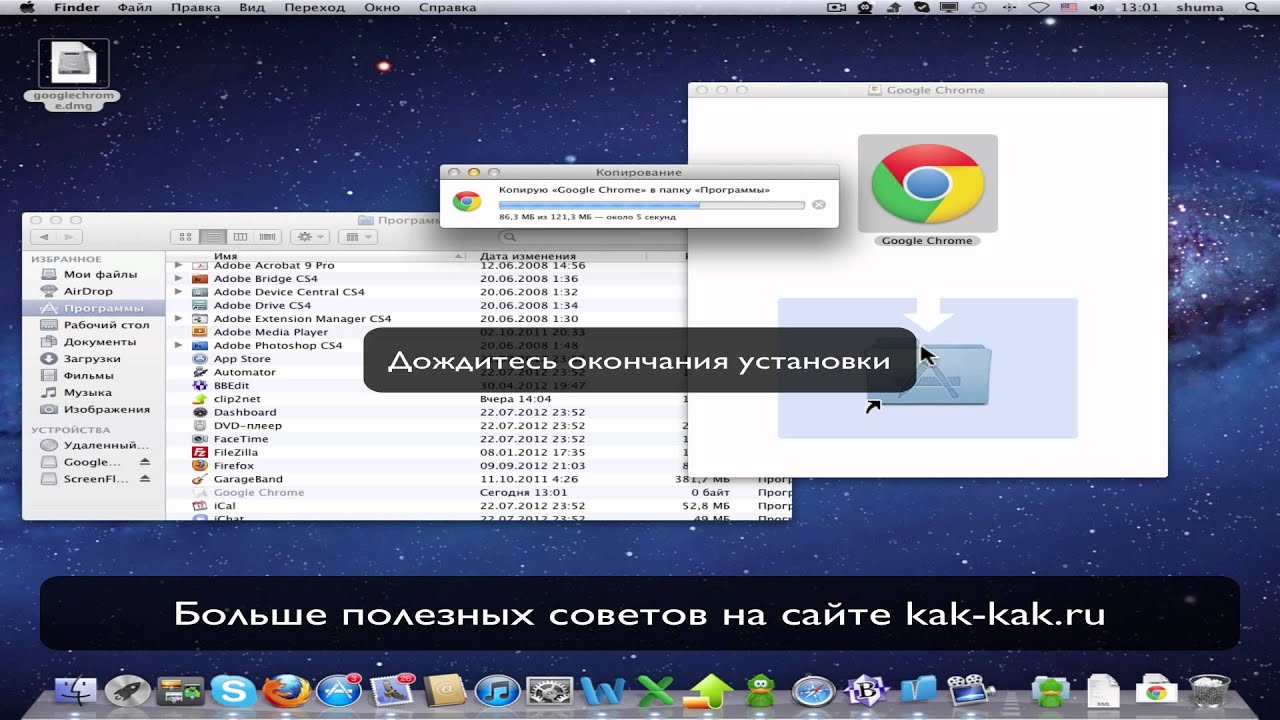Switch Finder to icon view
The width and height of the screenshot is (1280, 720).
pos(186,237)
